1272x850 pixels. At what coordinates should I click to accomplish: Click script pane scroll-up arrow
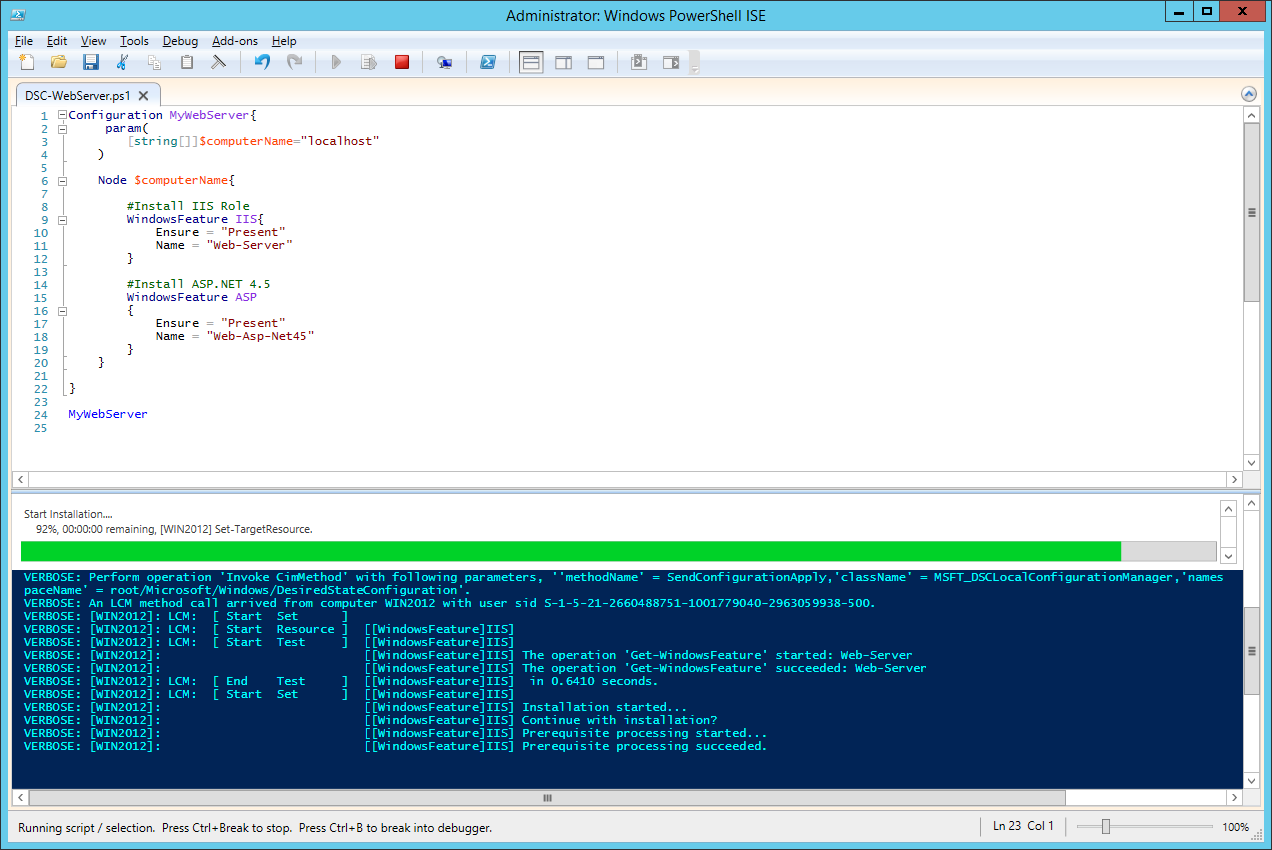tap(1250, 115)
